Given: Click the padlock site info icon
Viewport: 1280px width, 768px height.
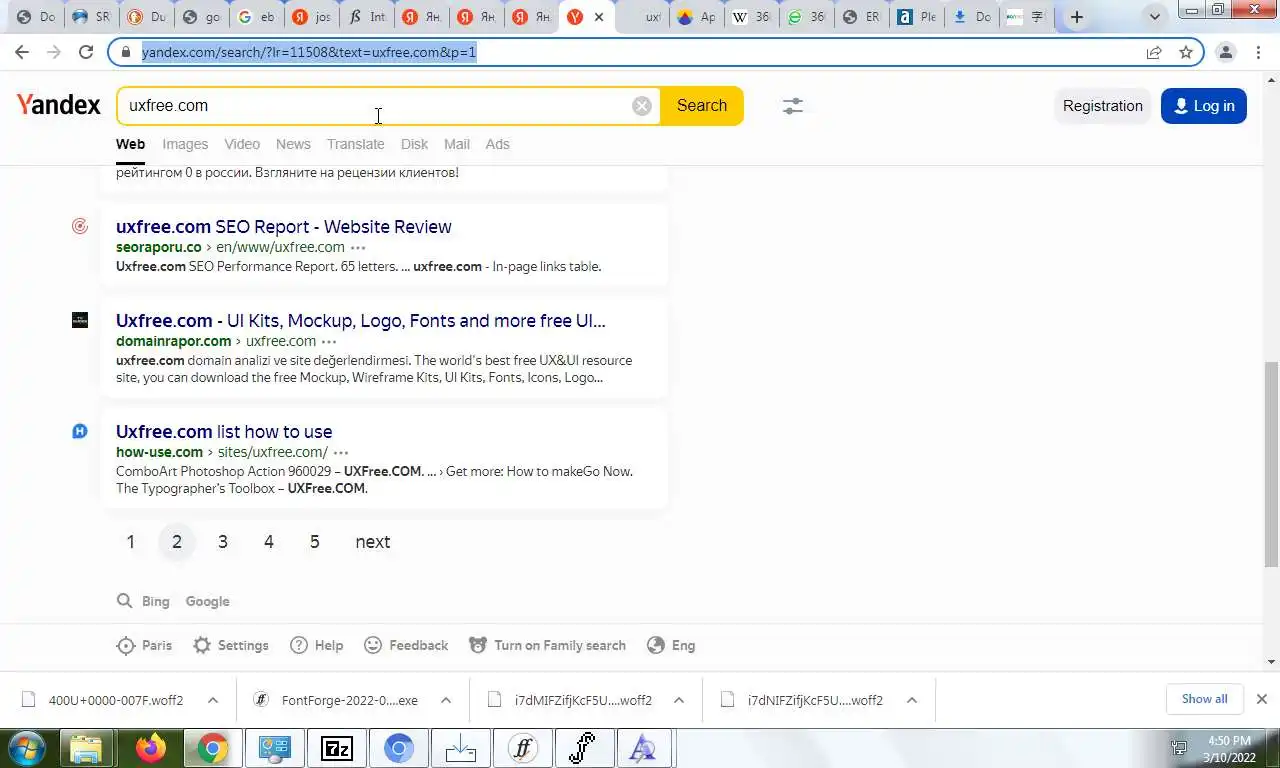Looking at the screenshot, I should (125, 52).
